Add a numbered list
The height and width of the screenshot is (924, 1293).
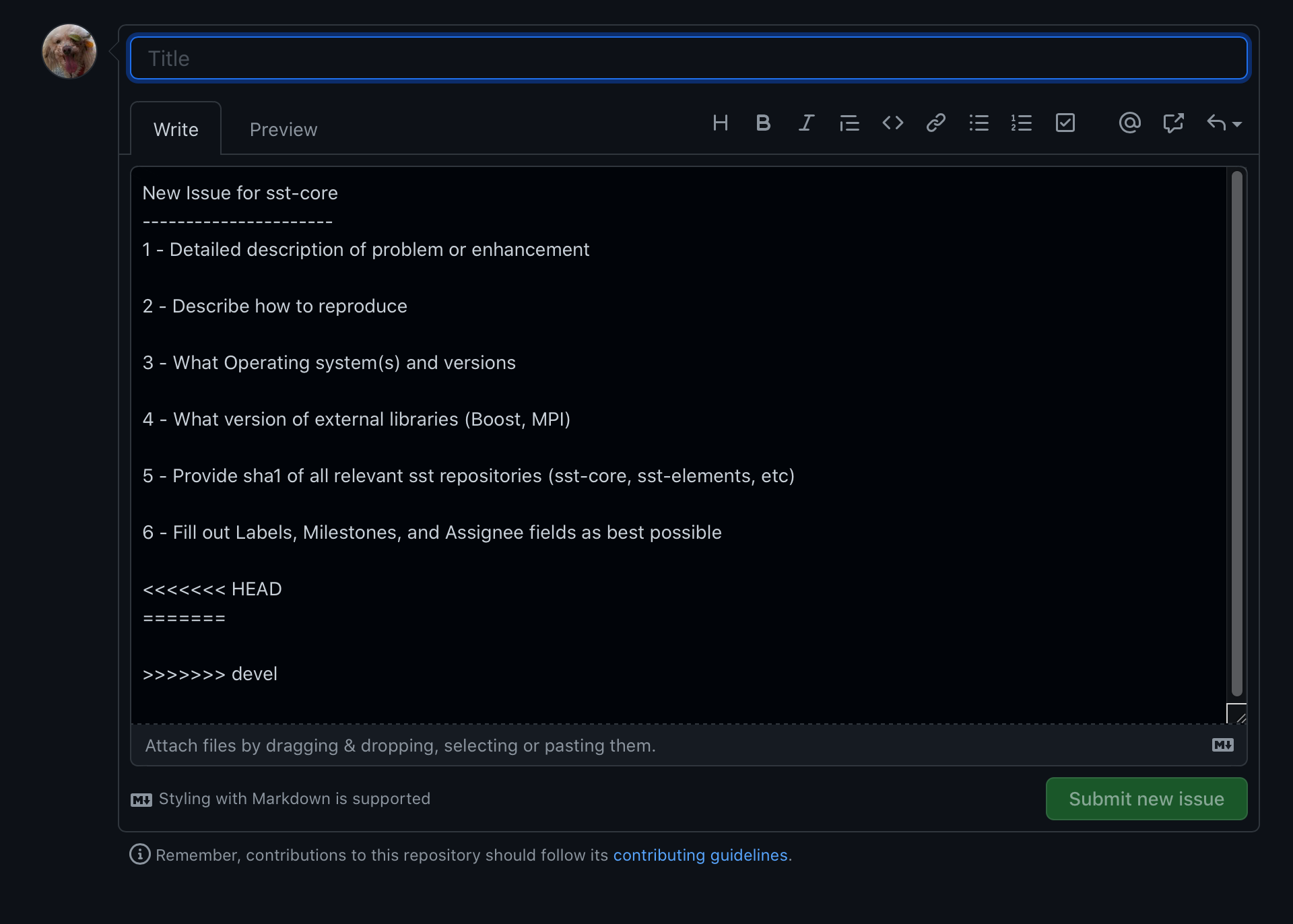1022,123
